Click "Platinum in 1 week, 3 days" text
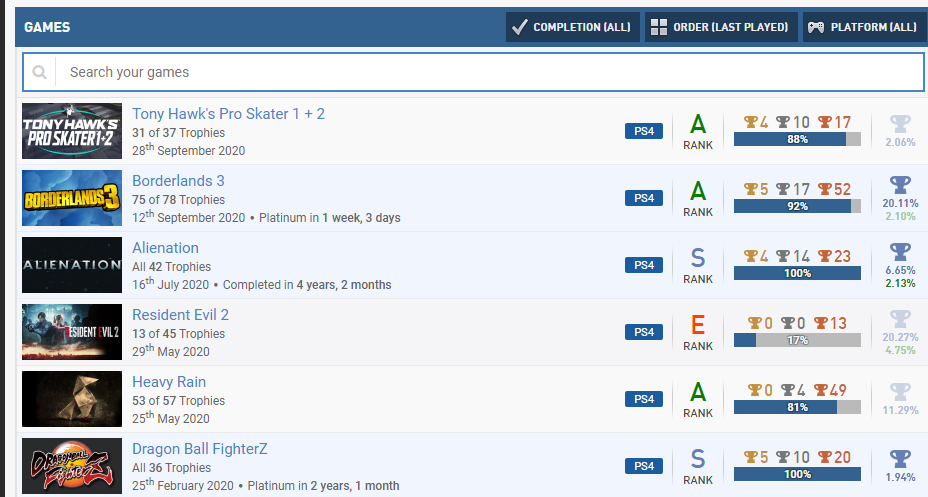The height and width of the screenshot is (497, 928). [330, 218]
